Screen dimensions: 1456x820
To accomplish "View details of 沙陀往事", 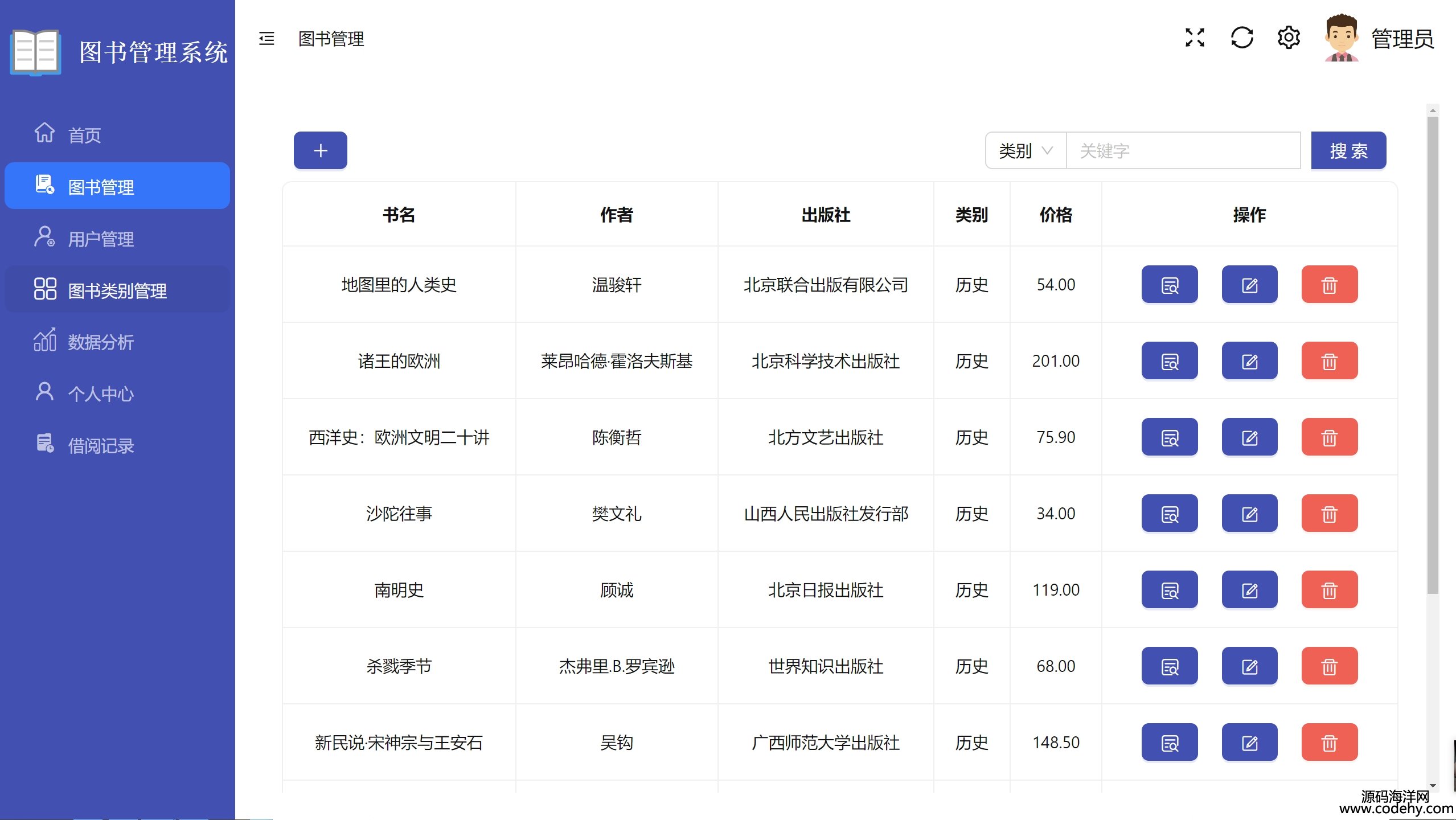I will pos(1170,513).
